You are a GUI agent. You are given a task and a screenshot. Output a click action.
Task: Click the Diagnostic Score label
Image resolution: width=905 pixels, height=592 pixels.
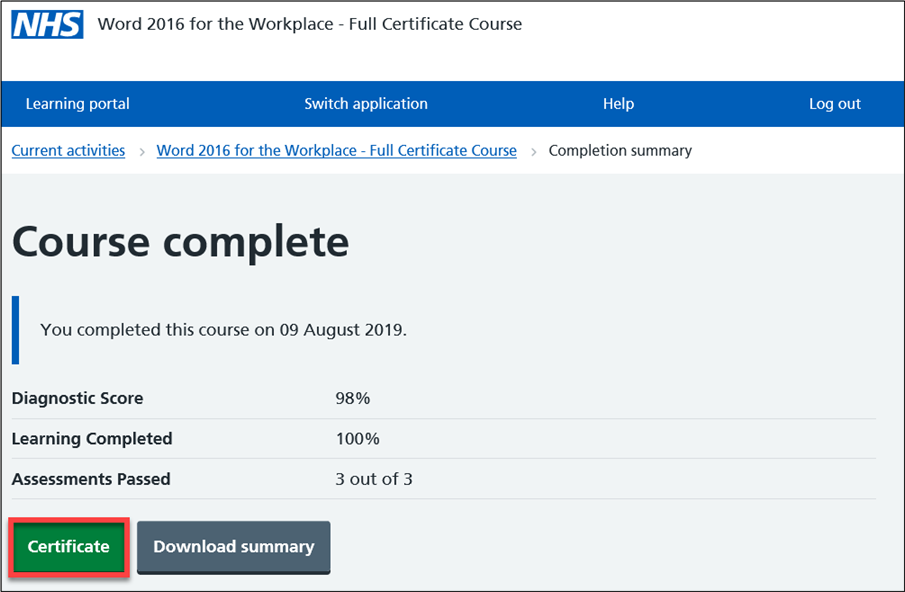(77, 398)
